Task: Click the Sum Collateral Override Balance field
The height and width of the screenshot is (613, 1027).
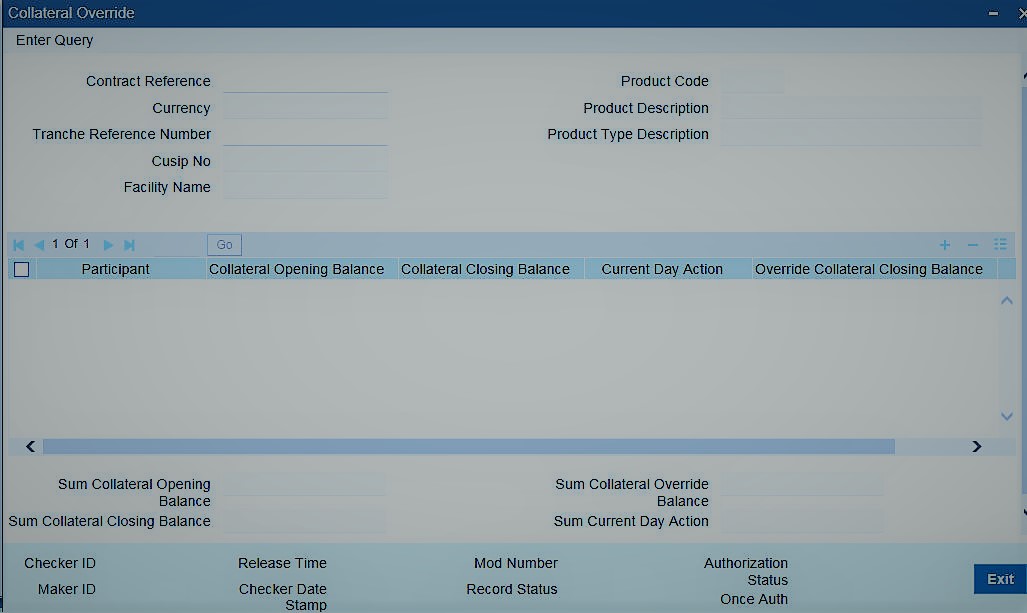Action: point(802,485)
